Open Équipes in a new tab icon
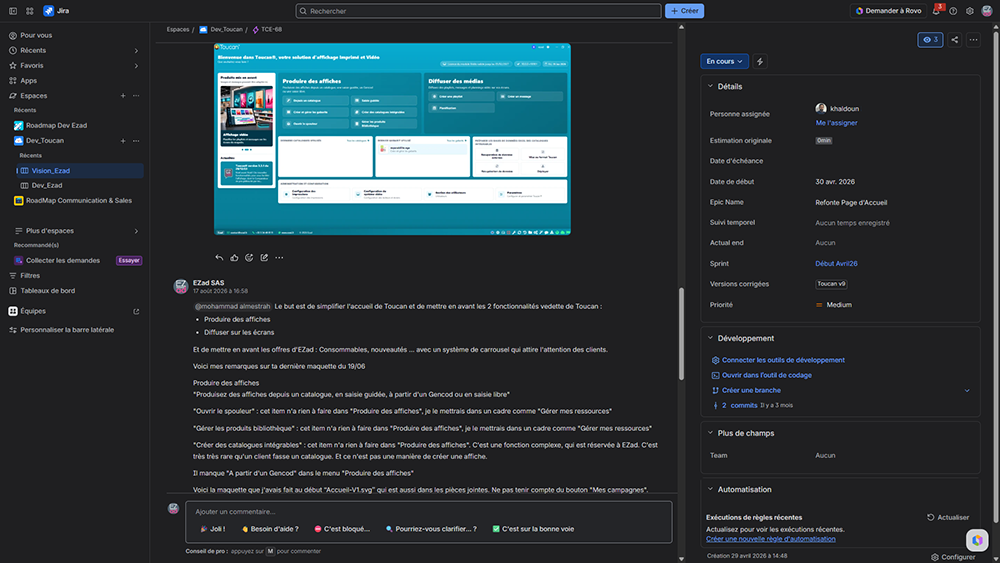 click(x=136, y=311)
